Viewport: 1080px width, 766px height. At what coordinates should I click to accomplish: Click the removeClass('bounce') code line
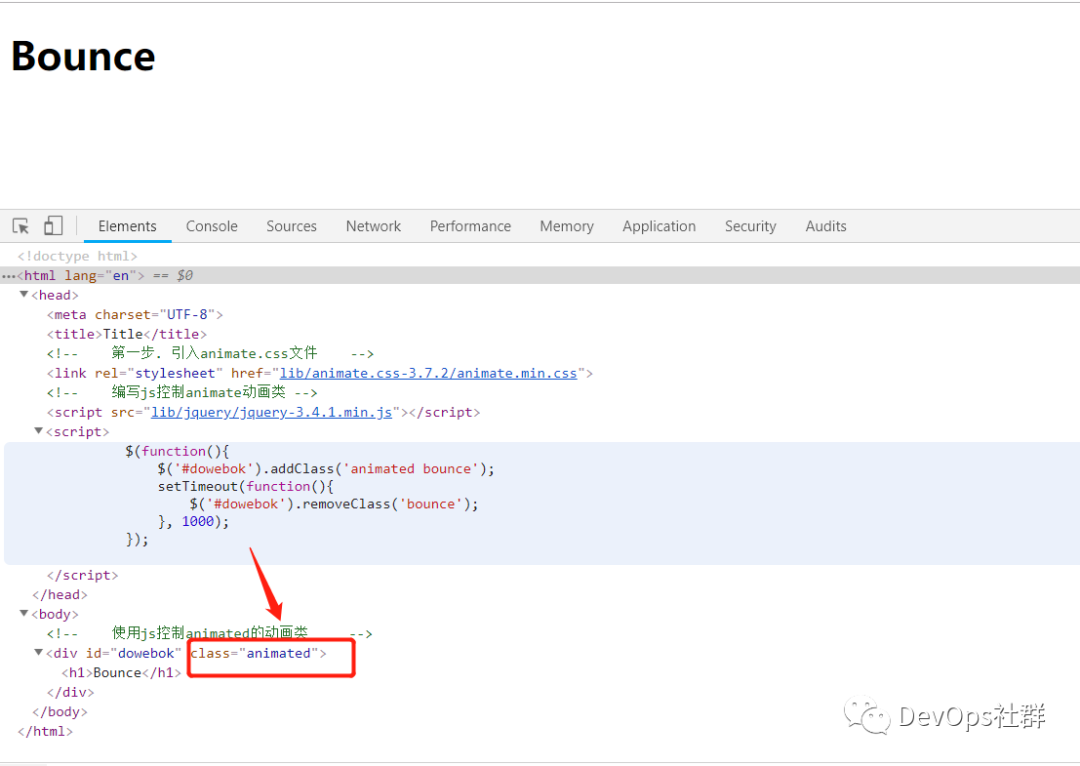point(333,504)
